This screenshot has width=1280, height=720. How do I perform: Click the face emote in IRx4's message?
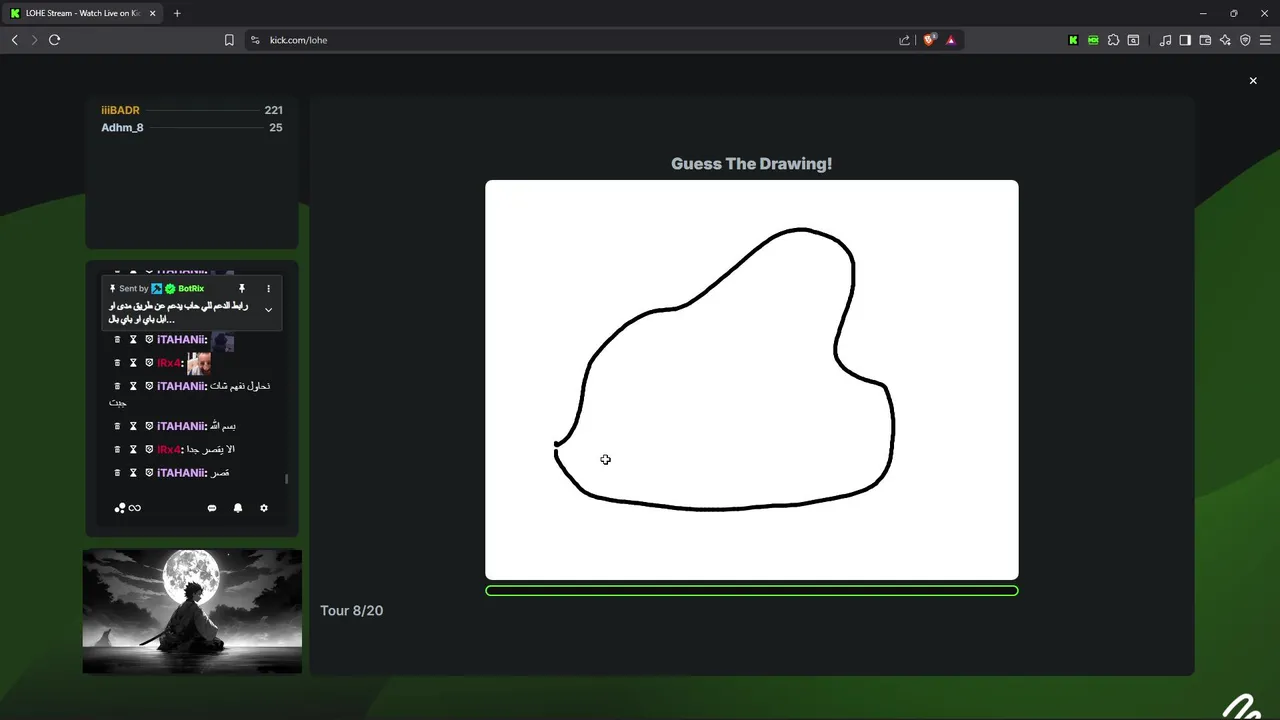[199, 363]
